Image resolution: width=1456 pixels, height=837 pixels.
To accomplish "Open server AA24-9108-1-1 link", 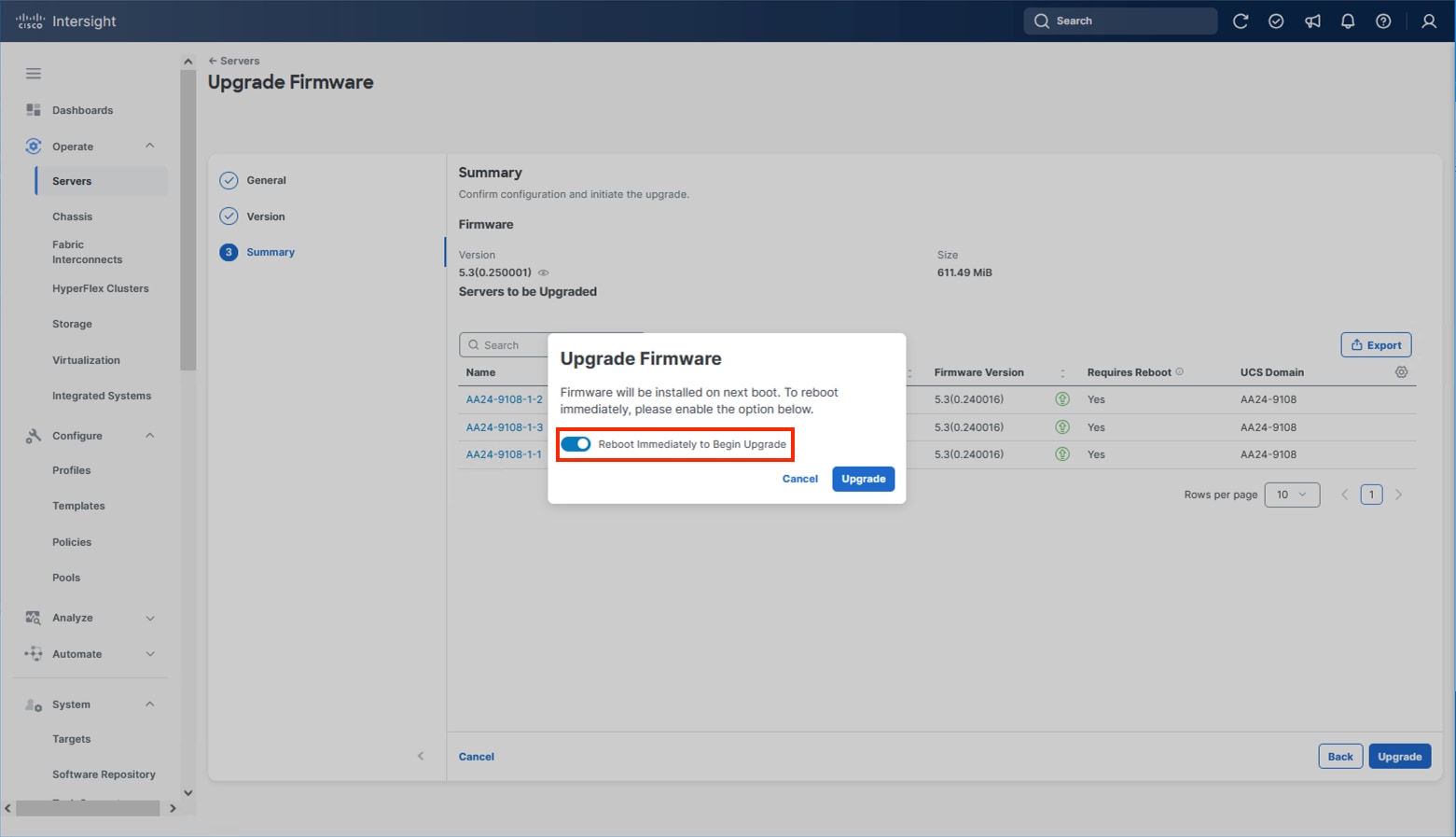I will [504, 454].
